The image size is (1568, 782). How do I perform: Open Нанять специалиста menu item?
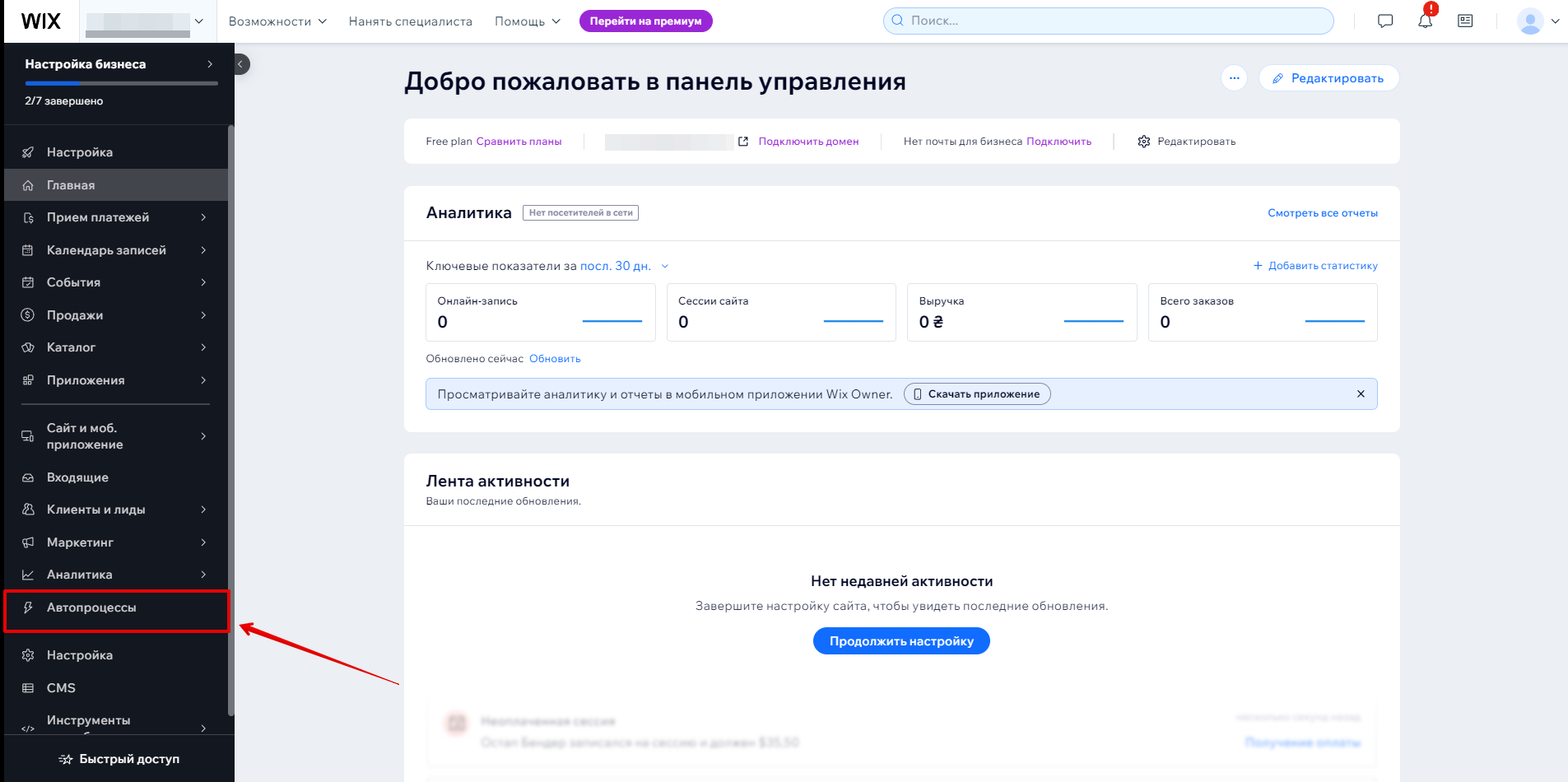tap(410, 21)
